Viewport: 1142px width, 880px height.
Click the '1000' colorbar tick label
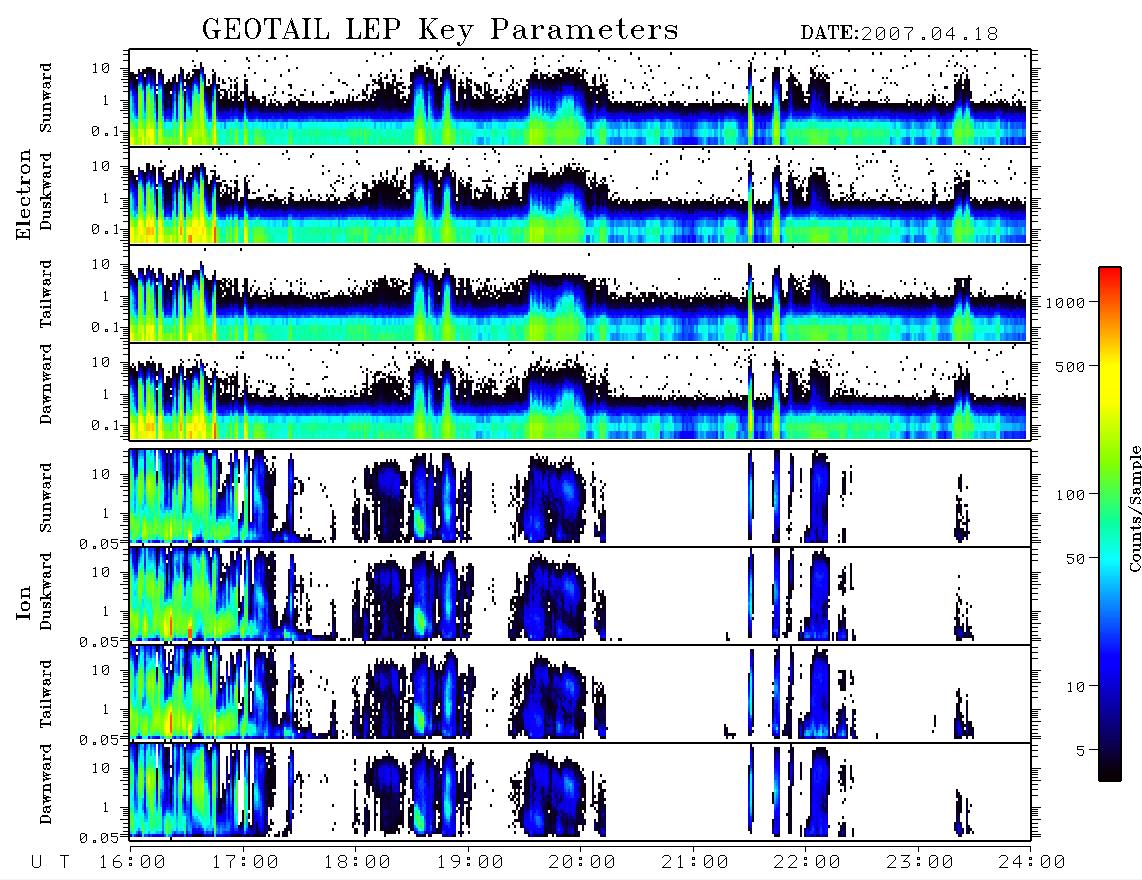click(1066, 303)
